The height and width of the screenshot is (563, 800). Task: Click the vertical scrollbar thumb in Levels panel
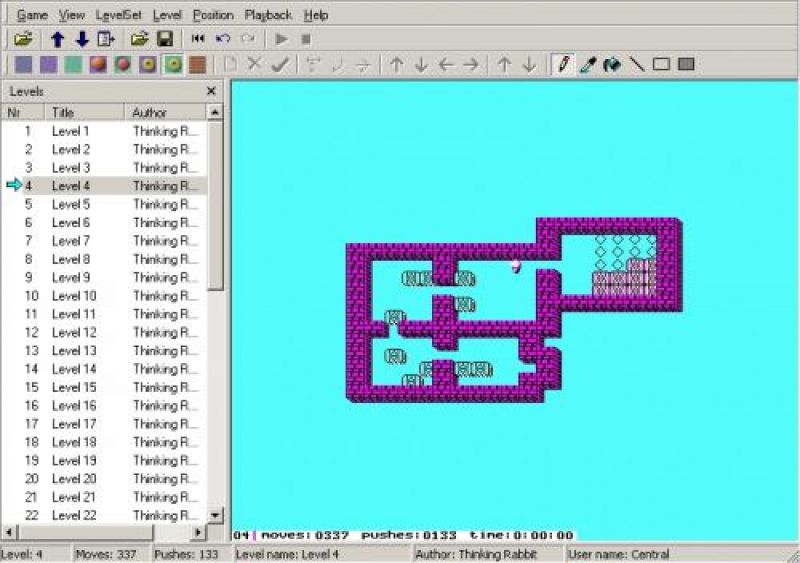coord(215,206)
